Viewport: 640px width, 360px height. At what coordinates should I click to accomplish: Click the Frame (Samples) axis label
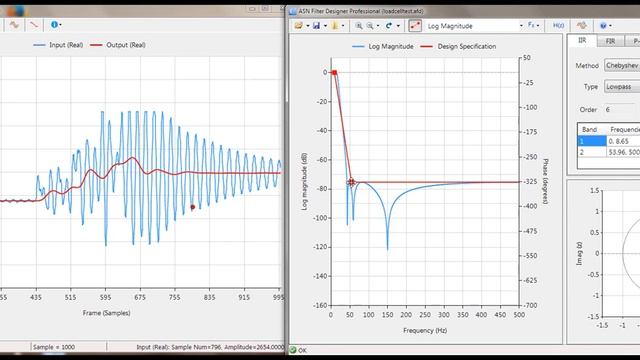tap(107, 313)
